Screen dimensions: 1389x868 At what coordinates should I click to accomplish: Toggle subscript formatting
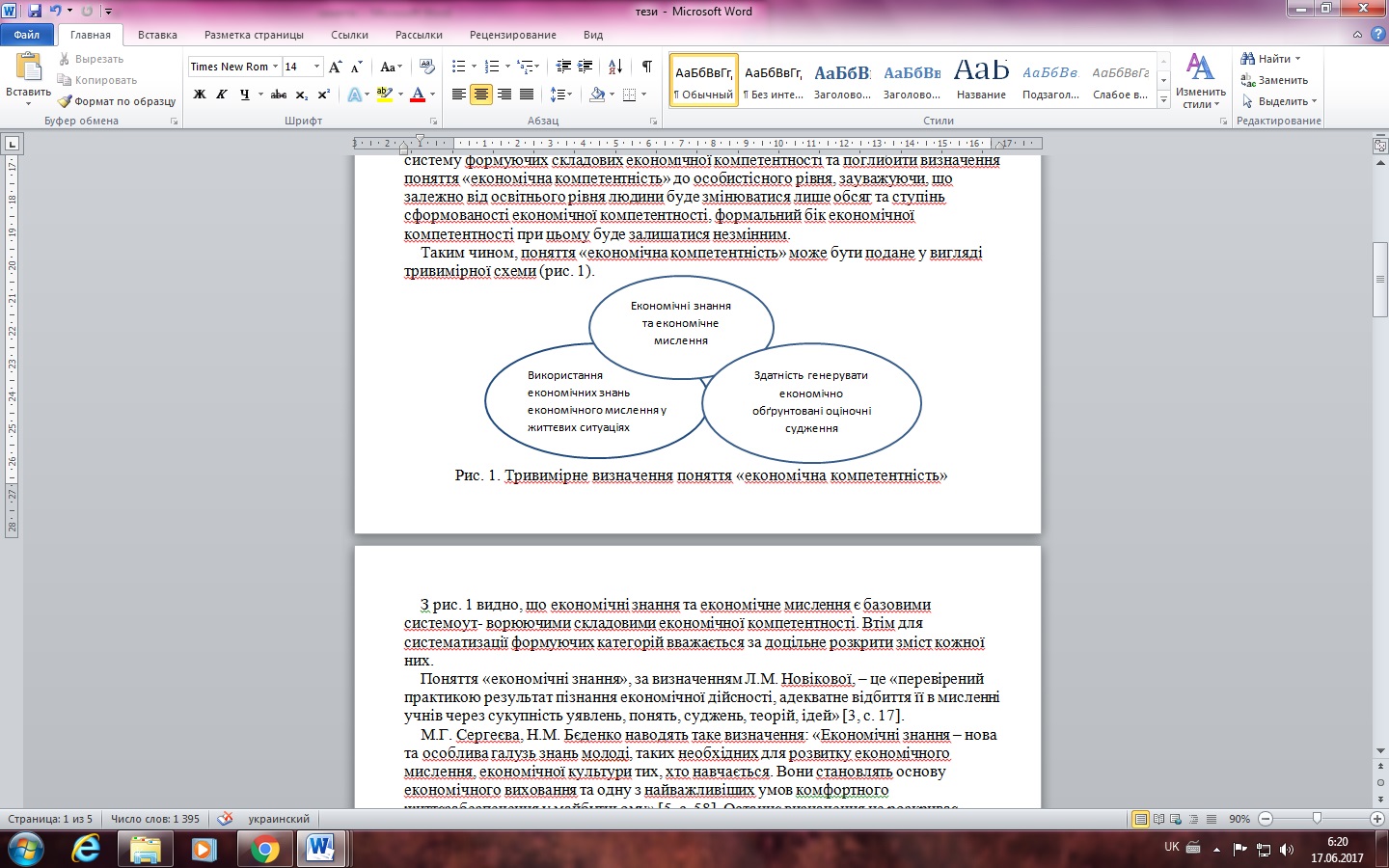click(x=301, y=95)
